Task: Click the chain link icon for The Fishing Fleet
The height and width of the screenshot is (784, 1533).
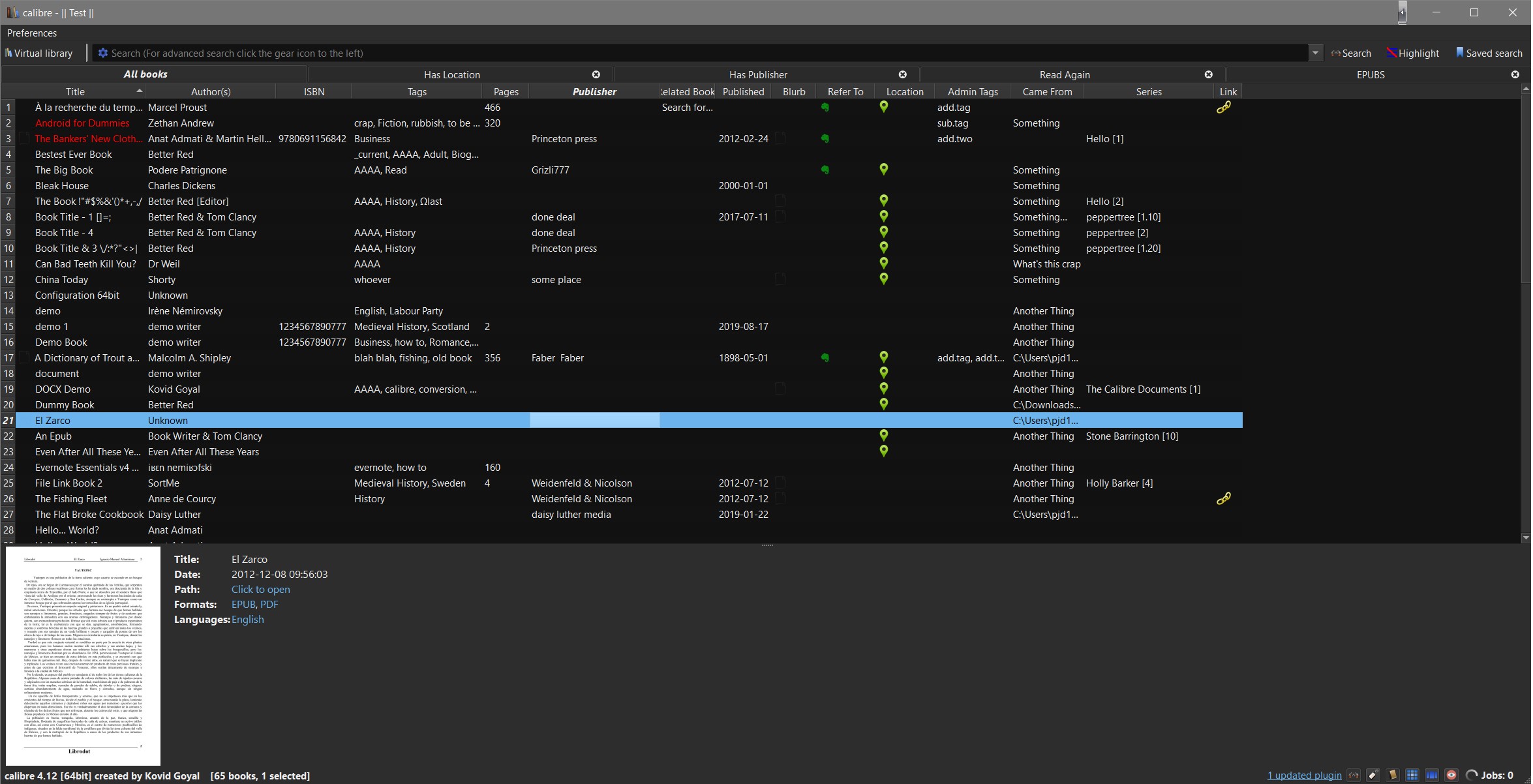Action: [x=1223, y=499]
